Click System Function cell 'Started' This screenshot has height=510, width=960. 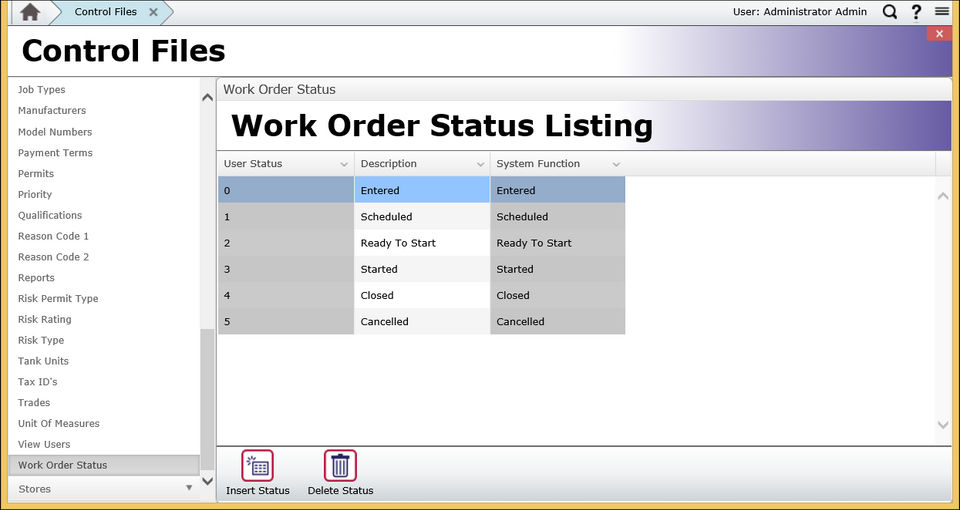pyautogui.click(x=558, y=269)
